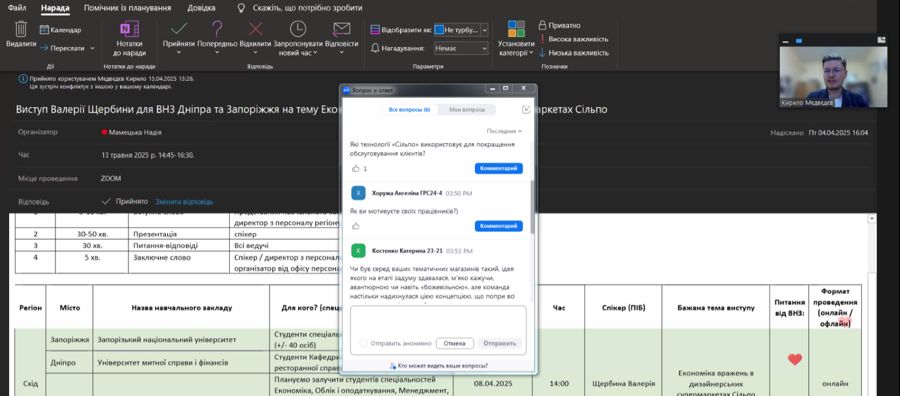Open the OneNote meeting notes icon
This screenshot has height=396, width=900.
[x=130, y=29]
